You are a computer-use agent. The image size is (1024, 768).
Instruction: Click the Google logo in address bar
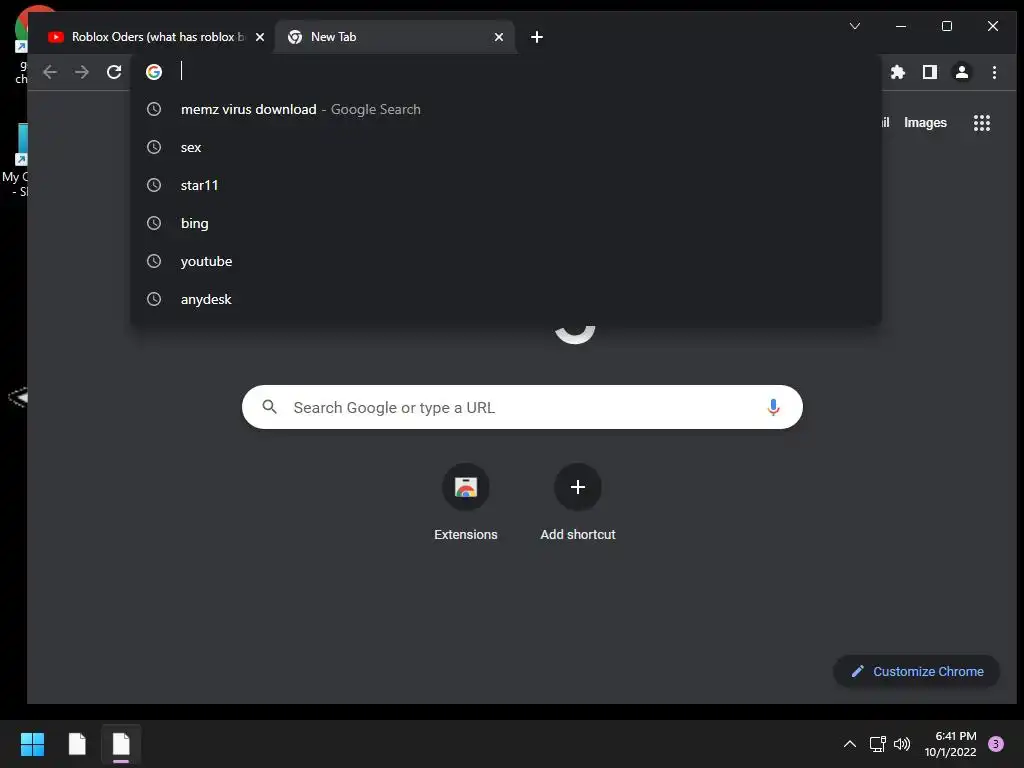154,72
